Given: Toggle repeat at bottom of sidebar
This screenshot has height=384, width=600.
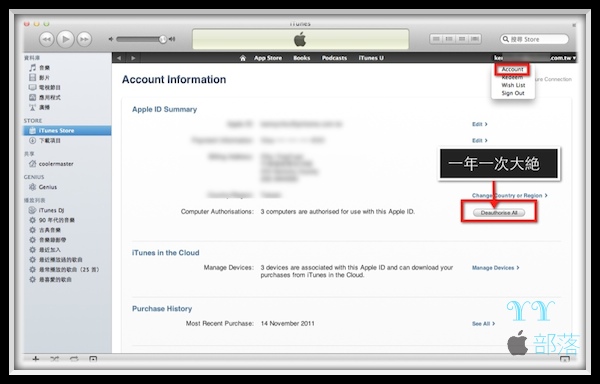Looking at the screenshot, I should click(74, 359).
